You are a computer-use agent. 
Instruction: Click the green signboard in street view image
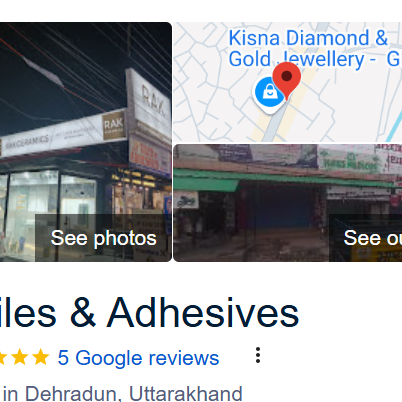[348, 160]
